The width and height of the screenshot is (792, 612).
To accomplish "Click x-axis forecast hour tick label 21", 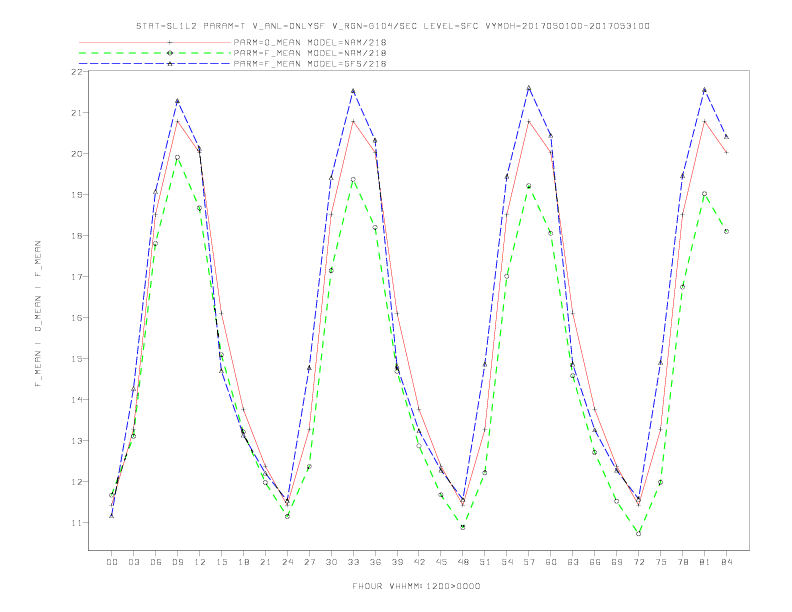I will (x=265, y=562).
